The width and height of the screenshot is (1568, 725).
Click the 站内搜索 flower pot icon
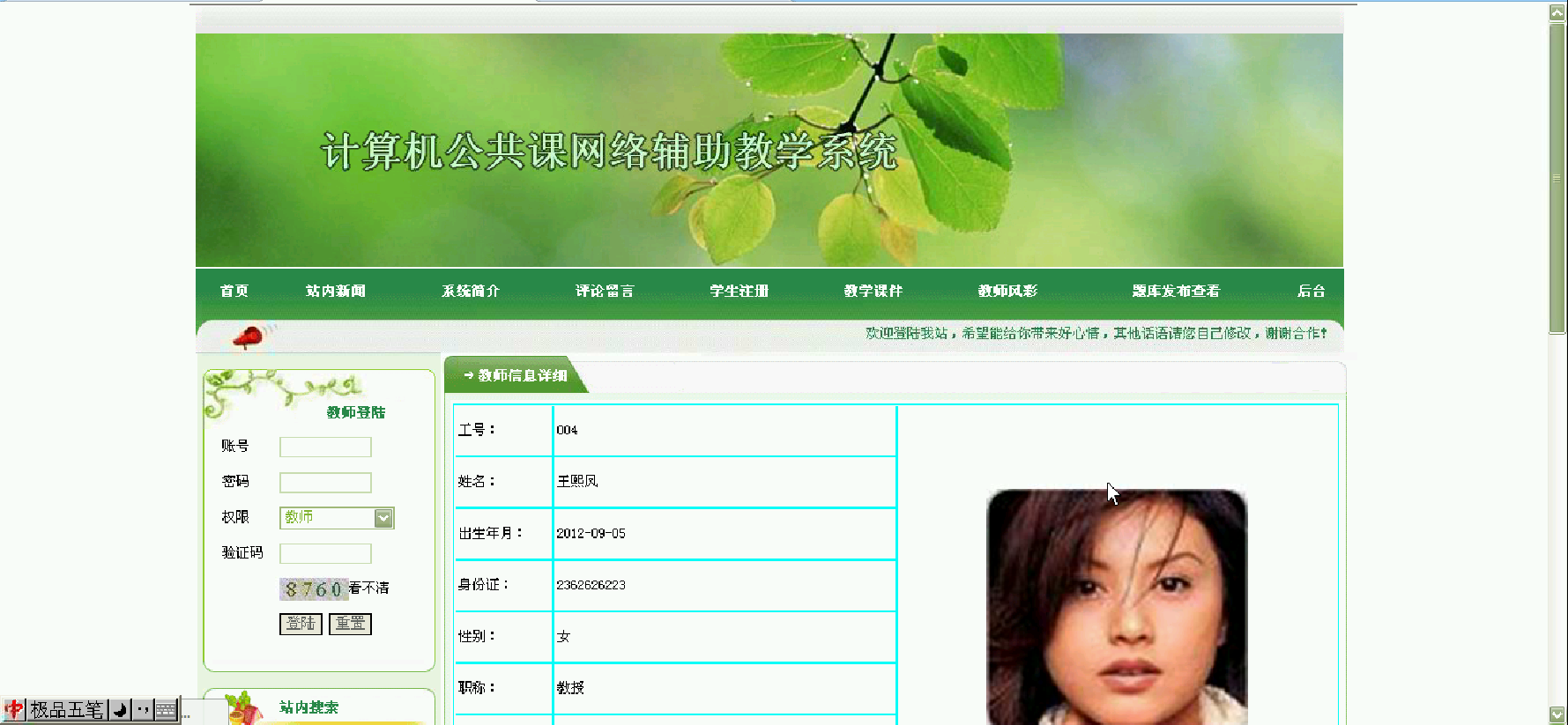point(243,708)
